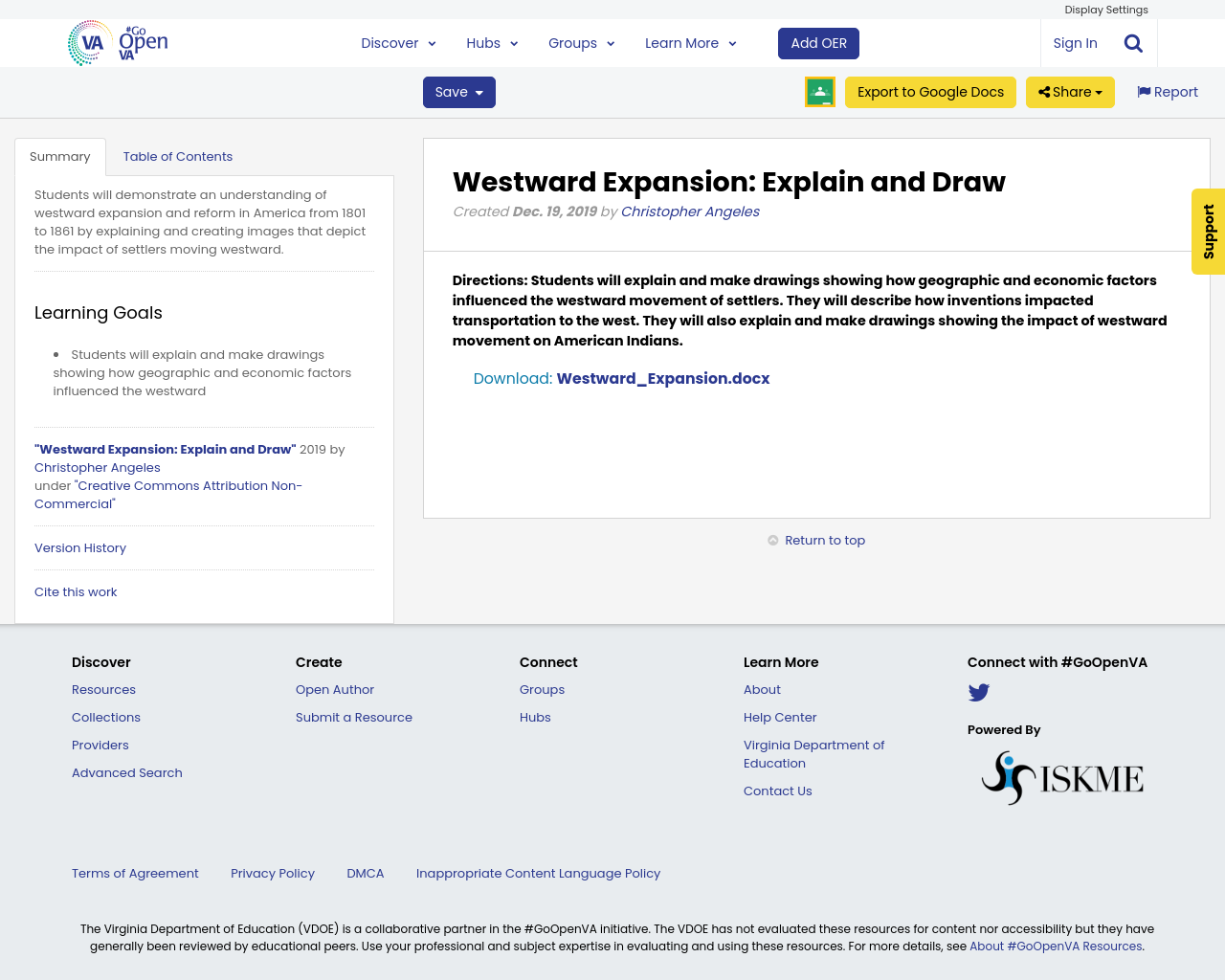Select the Summary tab
The image size is (1225, 980).
(60, 155)
